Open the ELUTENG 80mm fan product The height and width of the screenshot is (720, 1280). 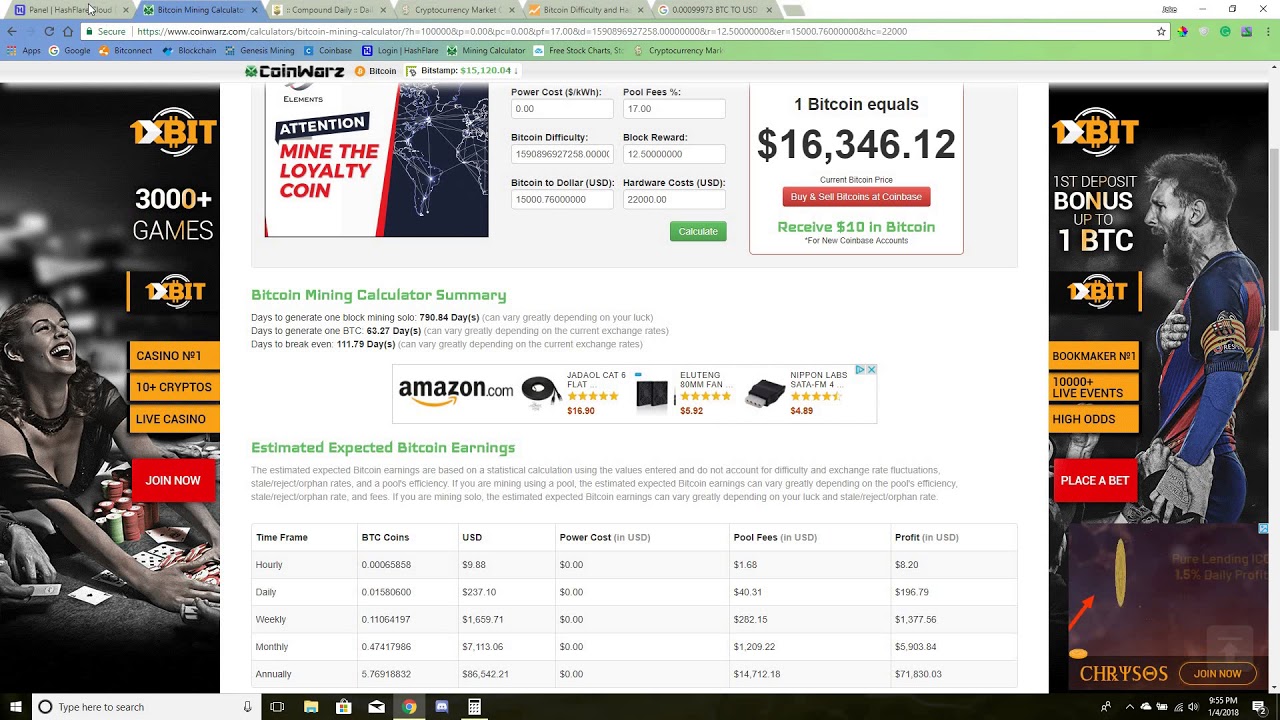coord(686,393)
